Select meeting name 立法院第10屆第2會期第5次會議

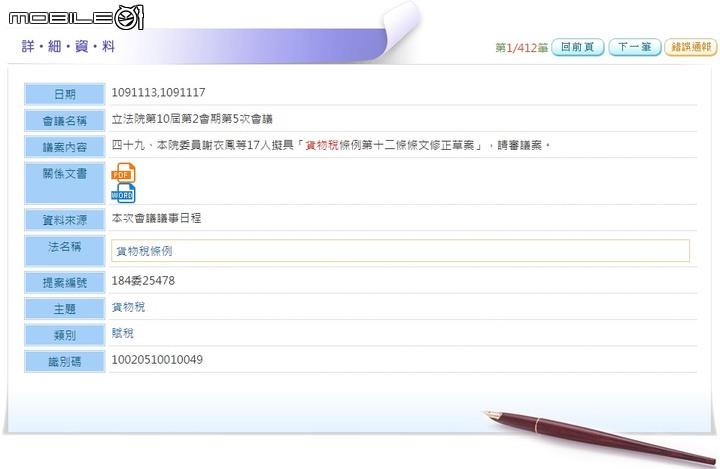click(x=192, y=119)
